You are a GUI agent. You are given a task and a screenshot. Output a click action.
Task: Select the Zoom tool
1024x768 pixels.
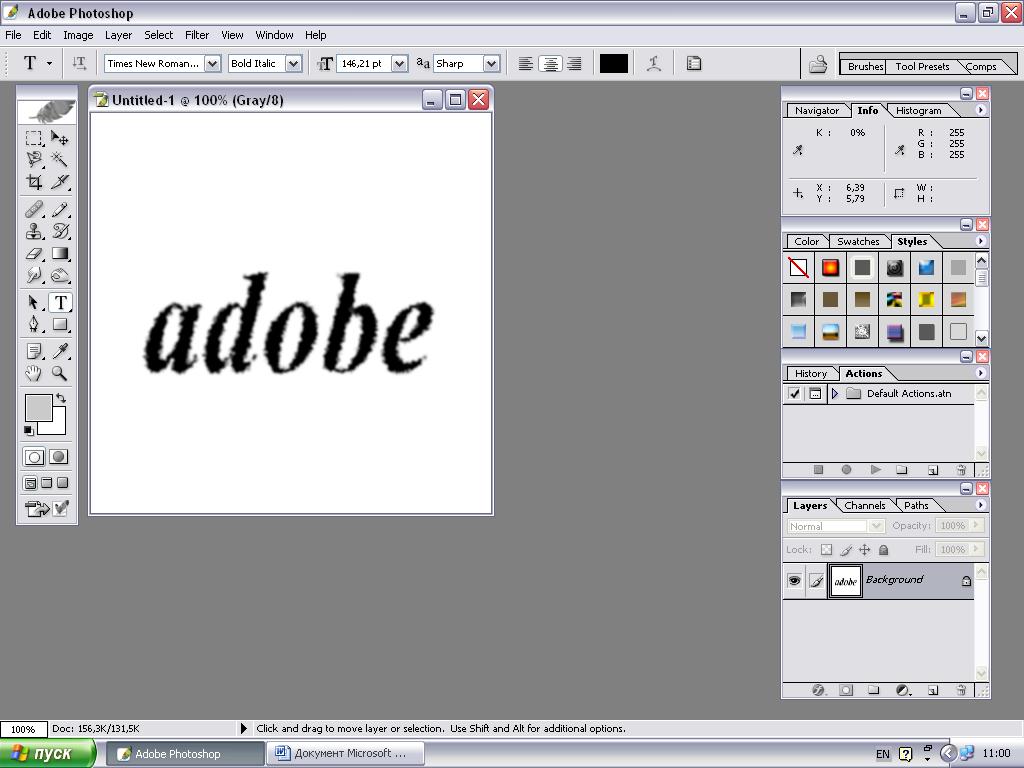point(59,374)
